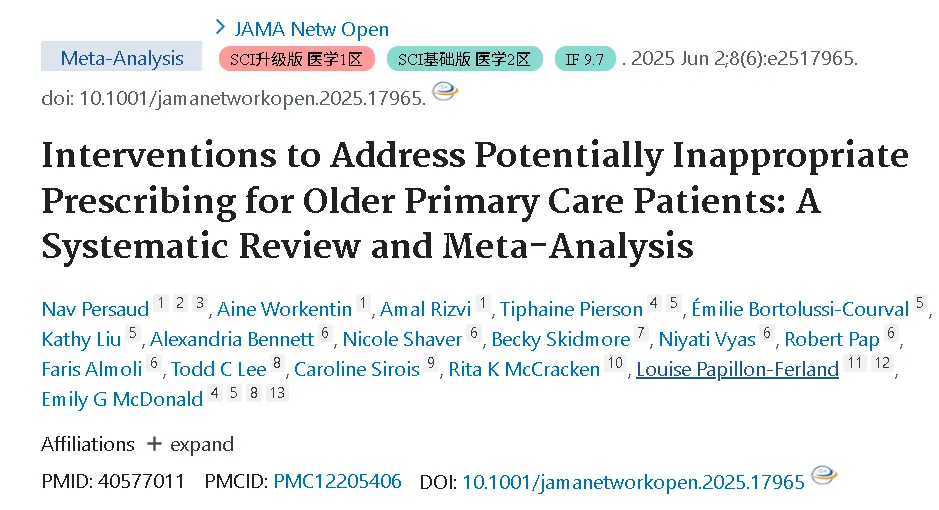Click author Tiphaine Pierson
939x510 pixels.
coord(571,309)
